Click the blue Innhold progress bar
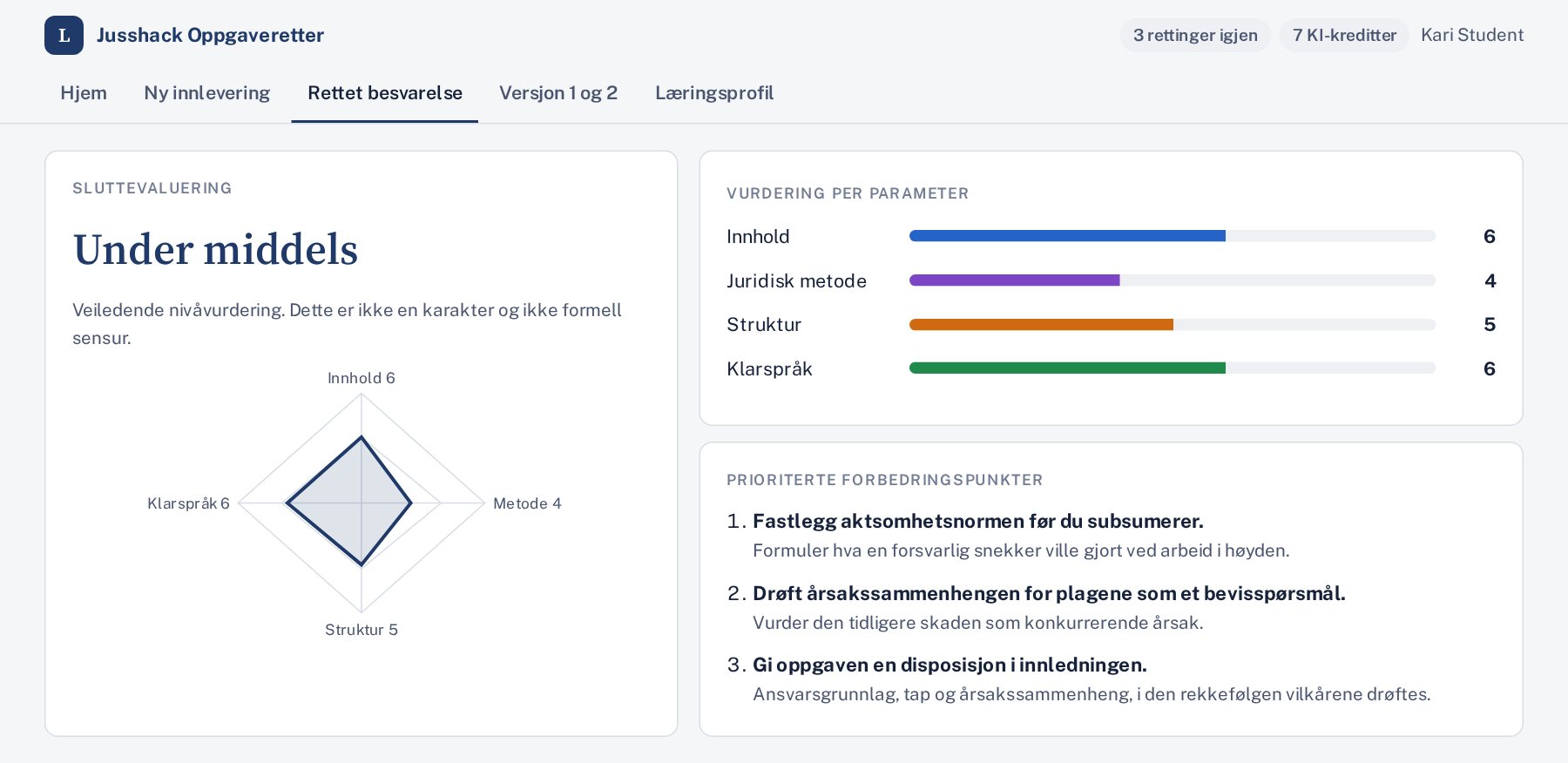The image size is (1568, 763). point(1067,236)
